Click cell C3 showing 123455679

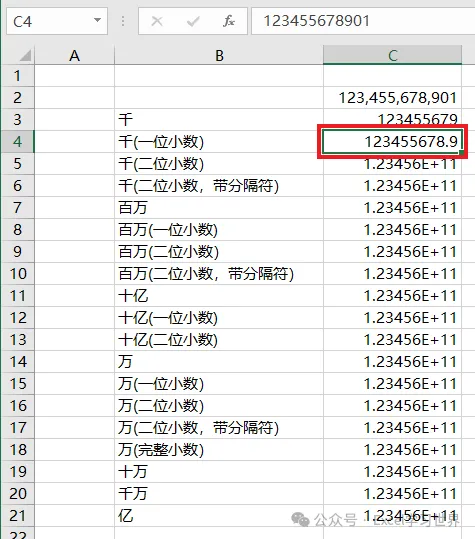(393, 120)
